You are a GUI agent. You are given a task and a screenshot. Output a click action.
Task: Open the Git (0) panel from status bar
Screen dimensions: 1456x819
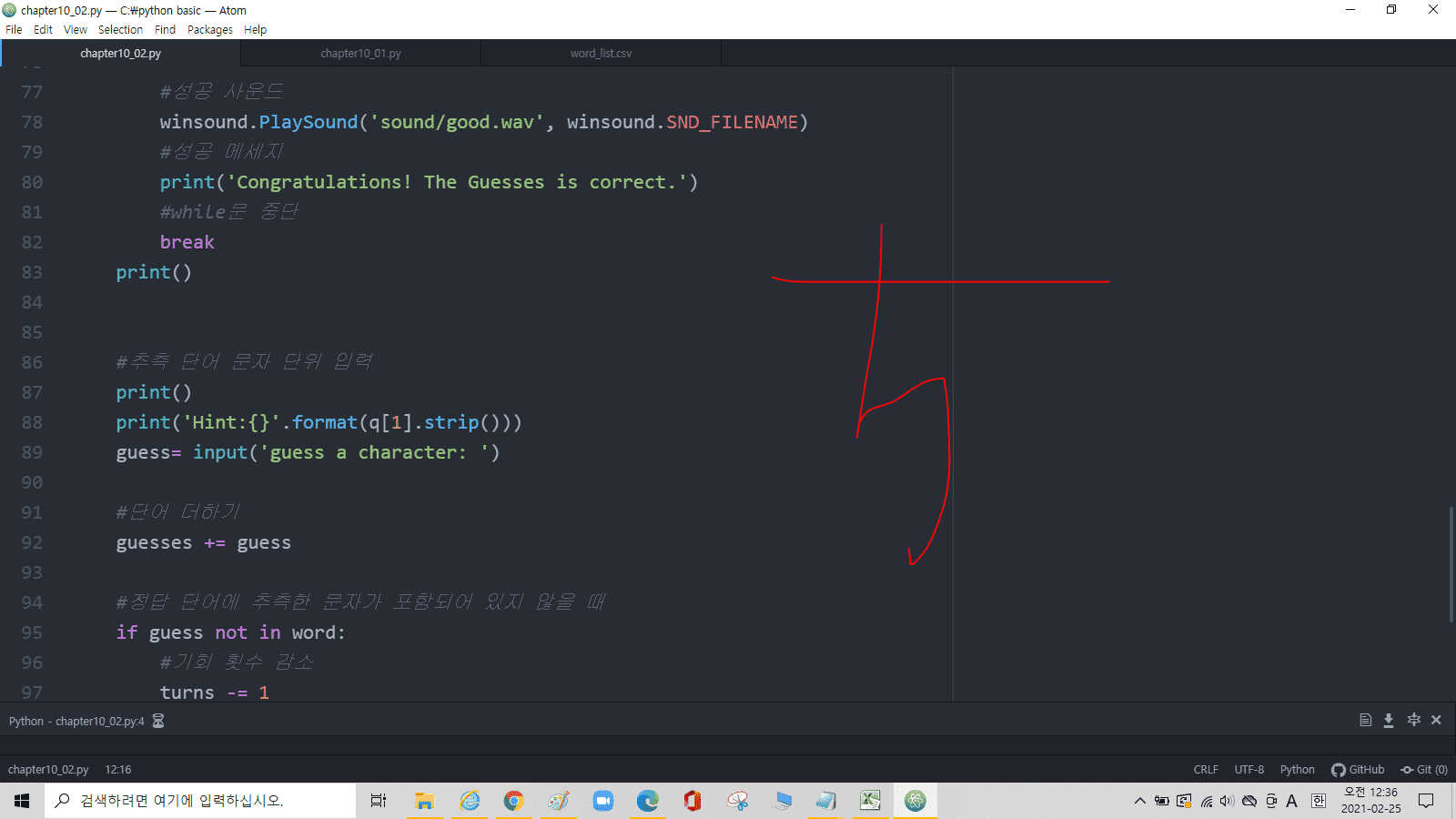point(1424,770)
